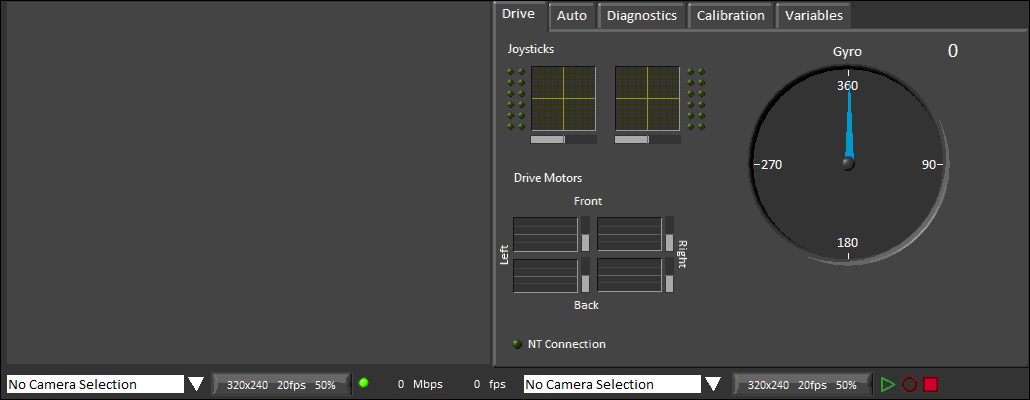
Task: Open right 320x240 20fps 50% settings button
Action: (802, 385)
